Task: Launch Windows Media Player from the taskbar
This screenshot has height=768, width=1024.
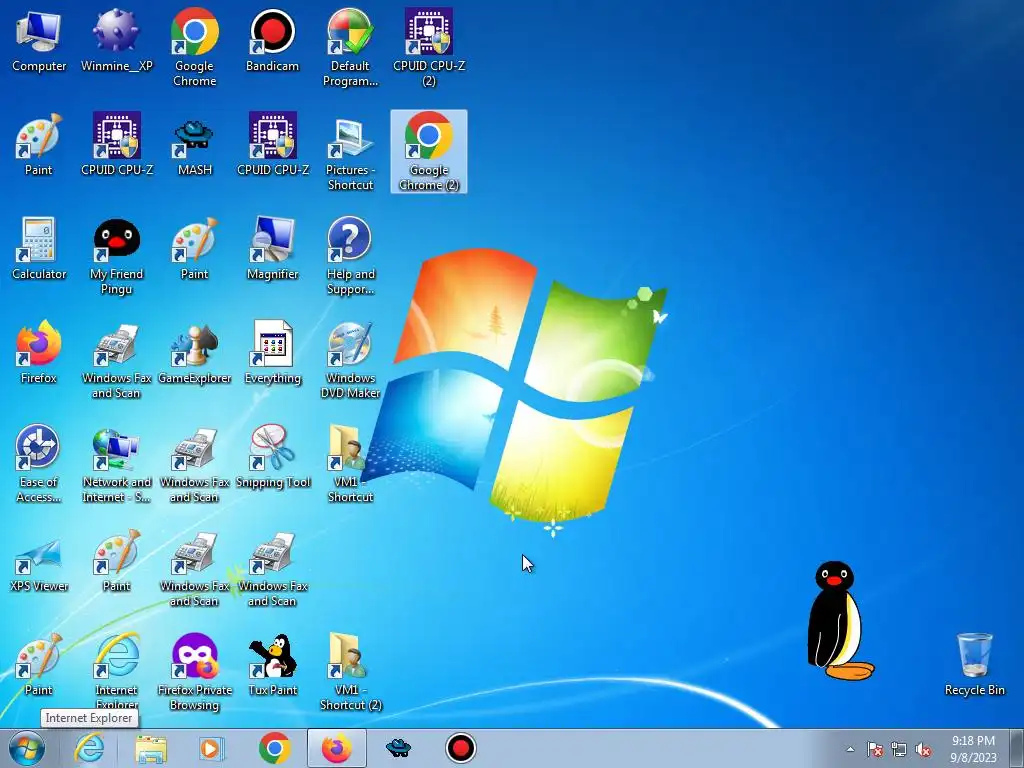Action: (x=211, y=748)
